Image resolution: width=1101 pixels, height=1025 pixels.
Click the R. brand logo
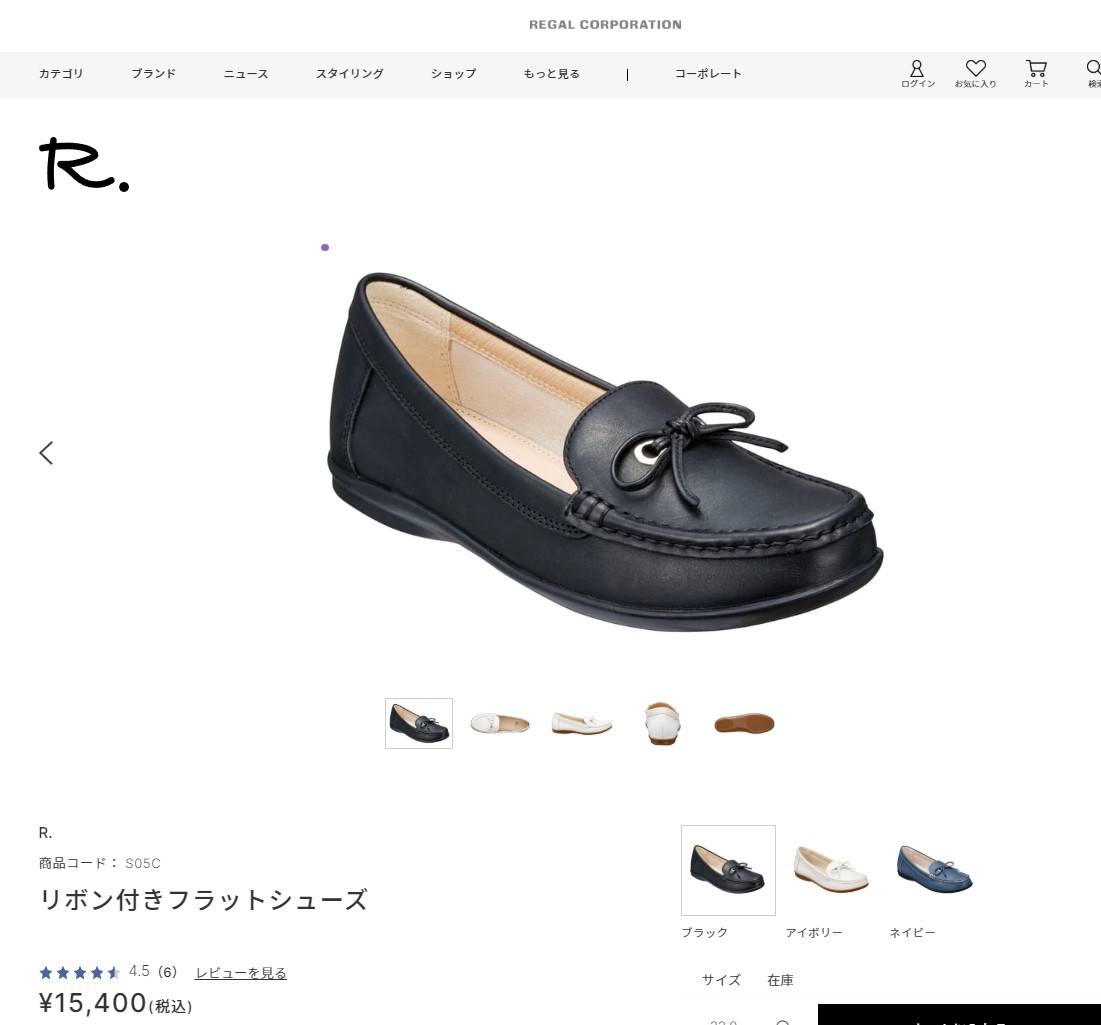coord(84,165)
